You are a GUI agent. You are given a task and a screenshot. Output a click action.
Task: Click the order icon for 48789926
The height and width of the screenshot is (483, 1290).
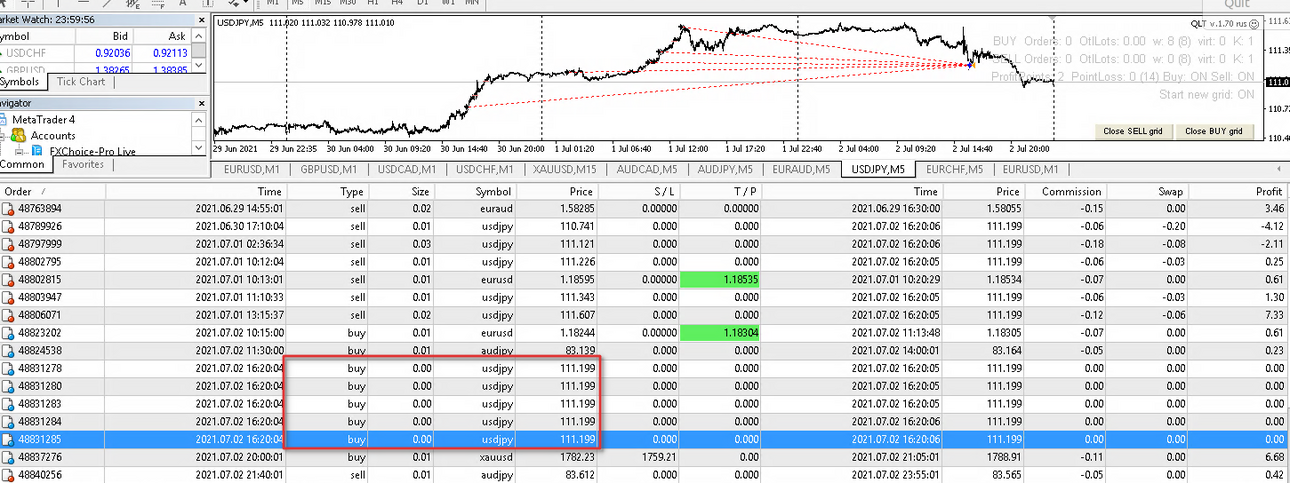[9, 226]
